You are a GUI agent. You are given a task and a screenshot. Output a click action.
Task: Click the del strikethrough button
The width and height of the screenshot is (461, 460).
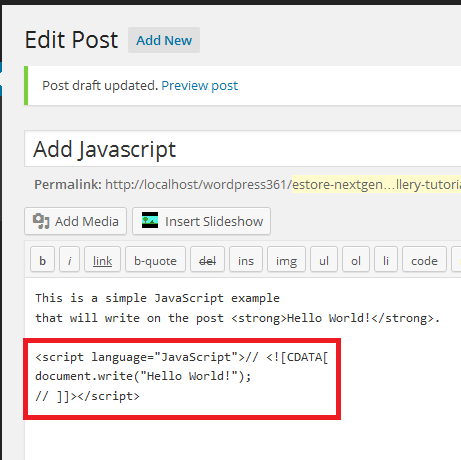(x=207, y=260)
